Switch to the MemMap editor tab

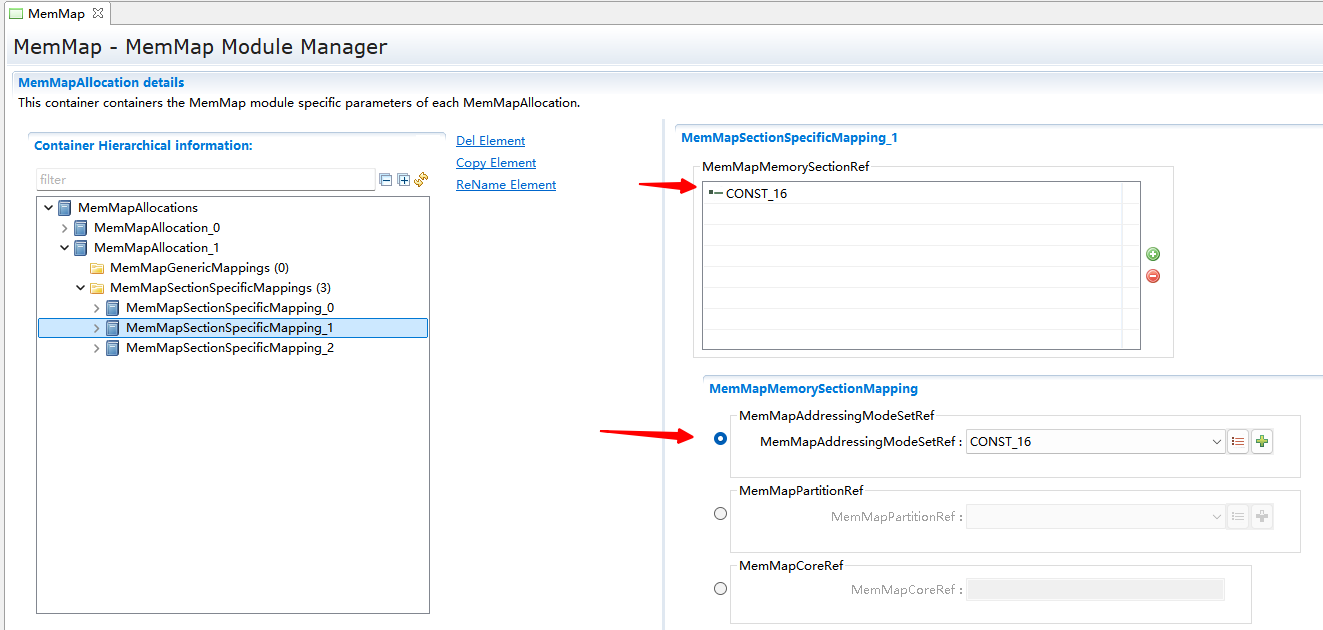tap(55, 14)
